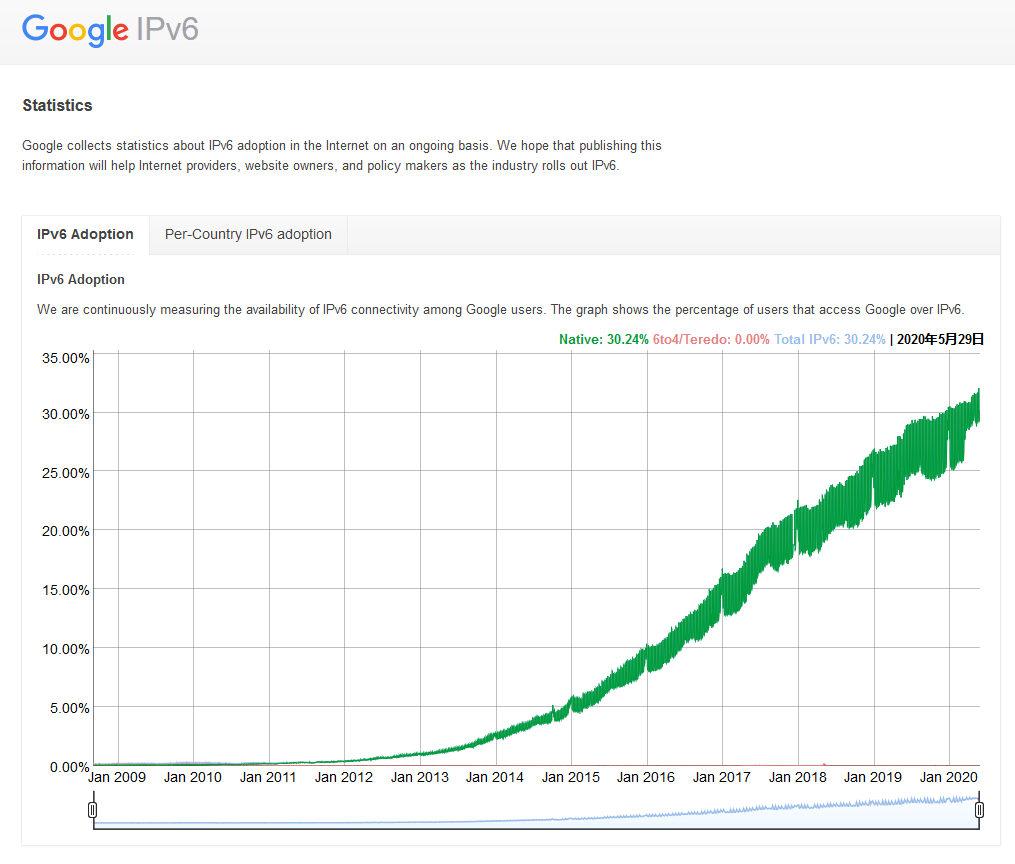The height and width of the screenshot is (864, 1015).
Task: Click the Jan 2015 x-axis label
Action: tap(571, 777)
